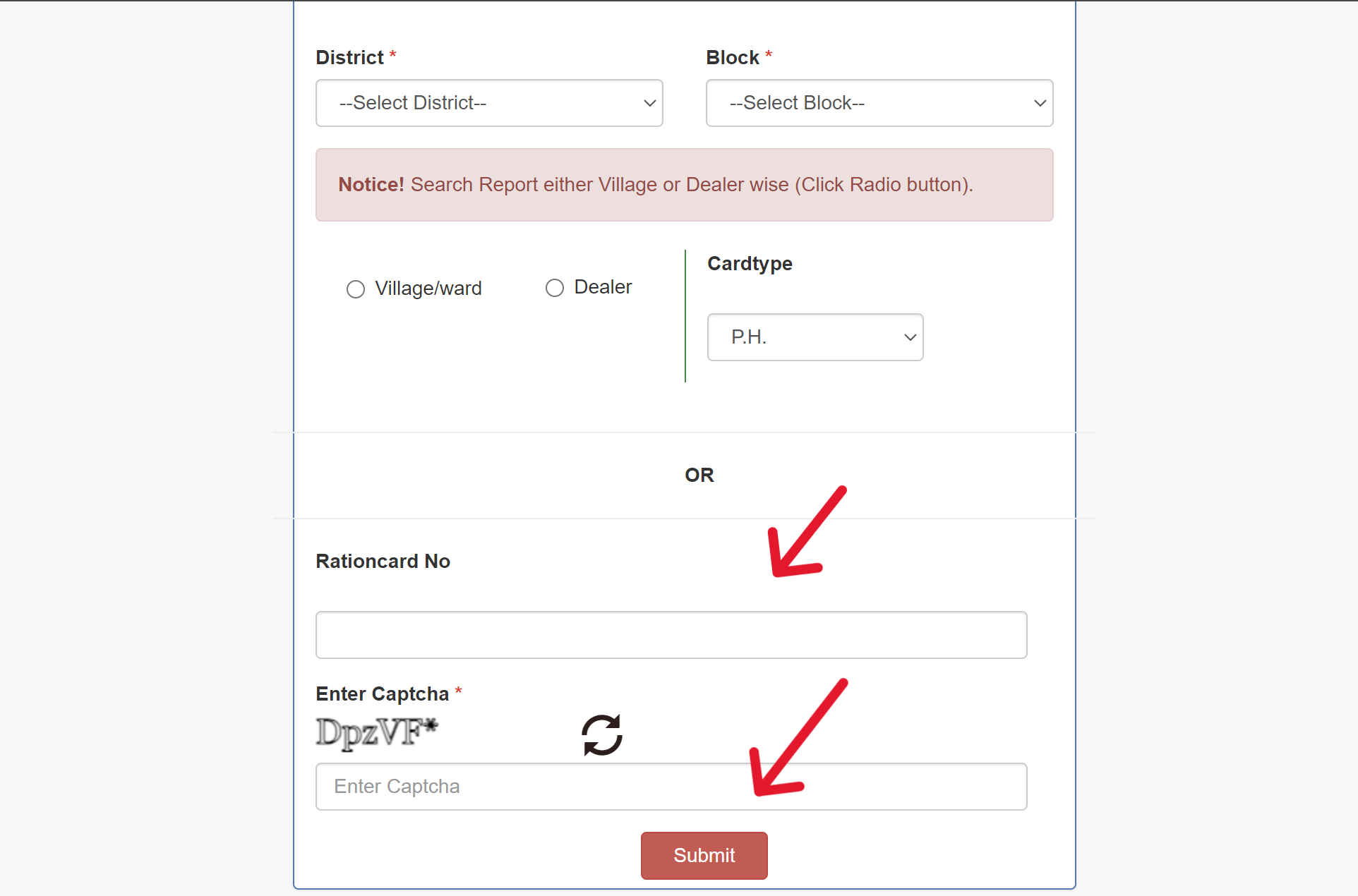Click the District field label
1358x896 pixels.
click(x=350, y=58)
